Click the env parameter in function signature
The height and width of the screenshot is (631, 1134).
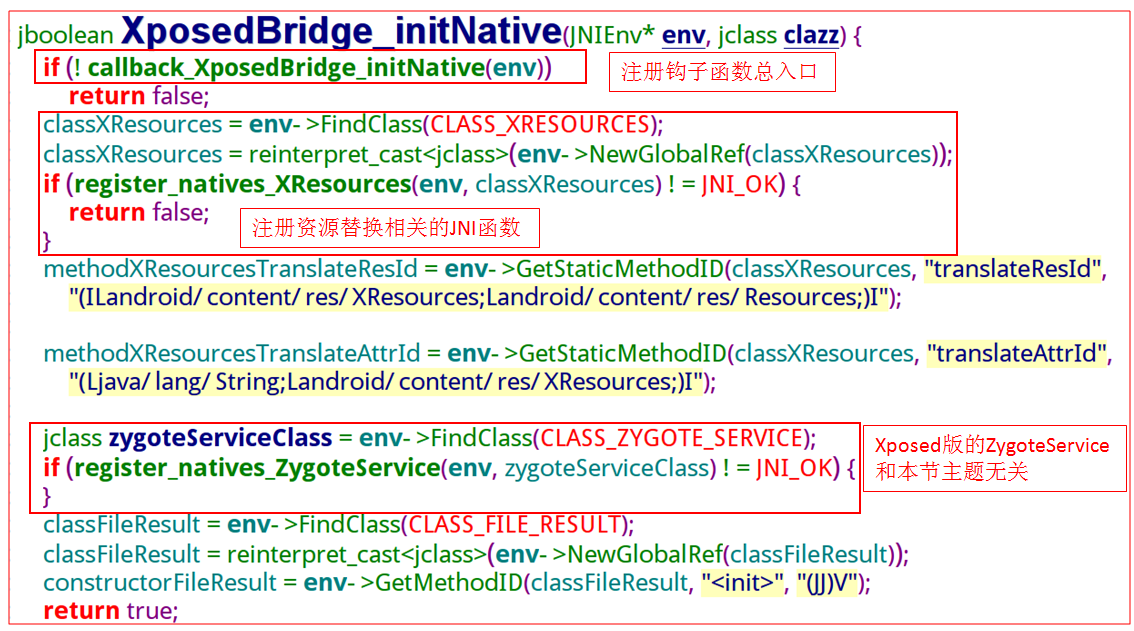click(683, 35)
